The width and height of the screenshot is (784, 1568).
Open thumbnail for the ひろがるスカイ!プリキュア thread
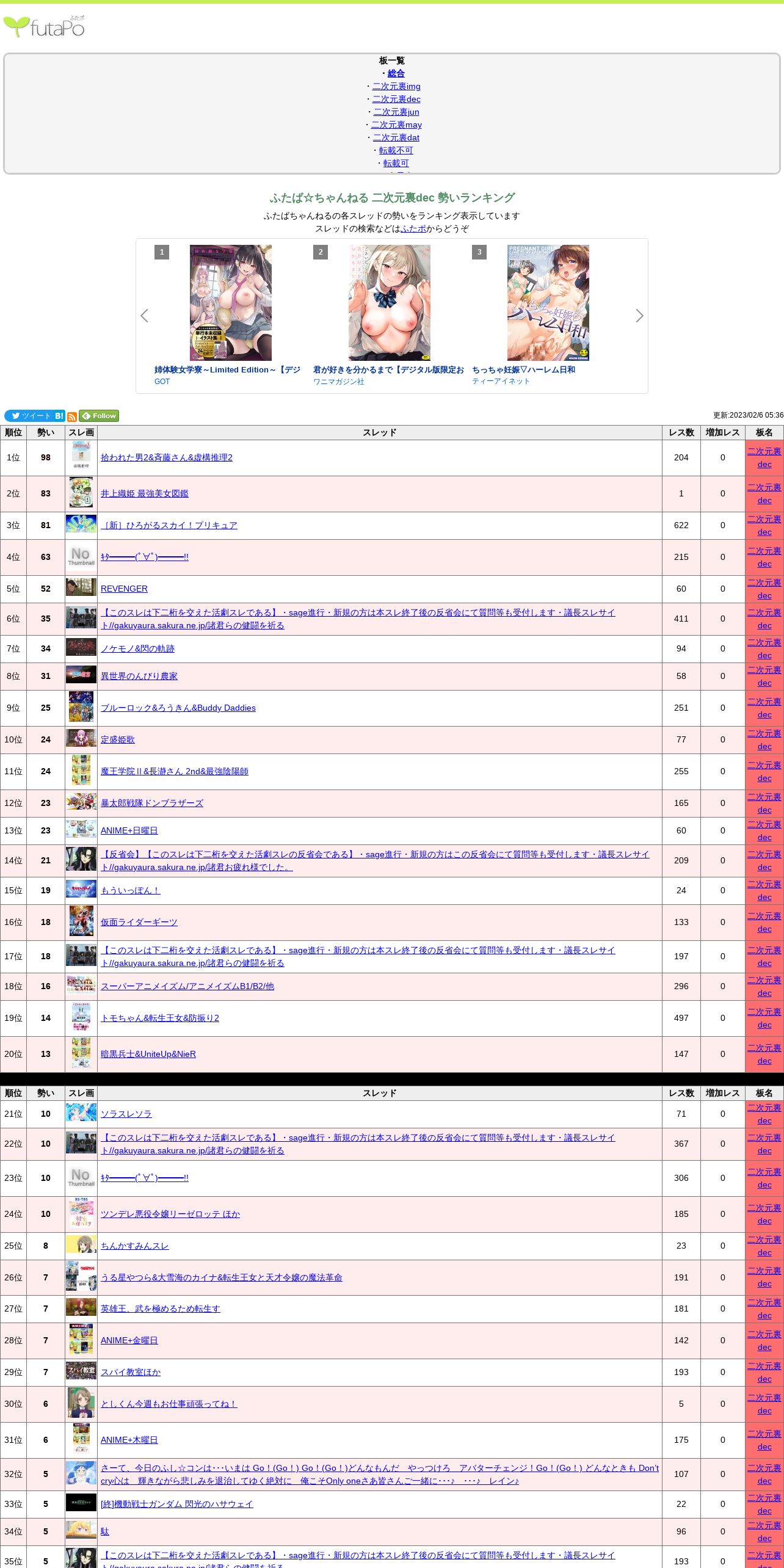click(x=81, y=524)
